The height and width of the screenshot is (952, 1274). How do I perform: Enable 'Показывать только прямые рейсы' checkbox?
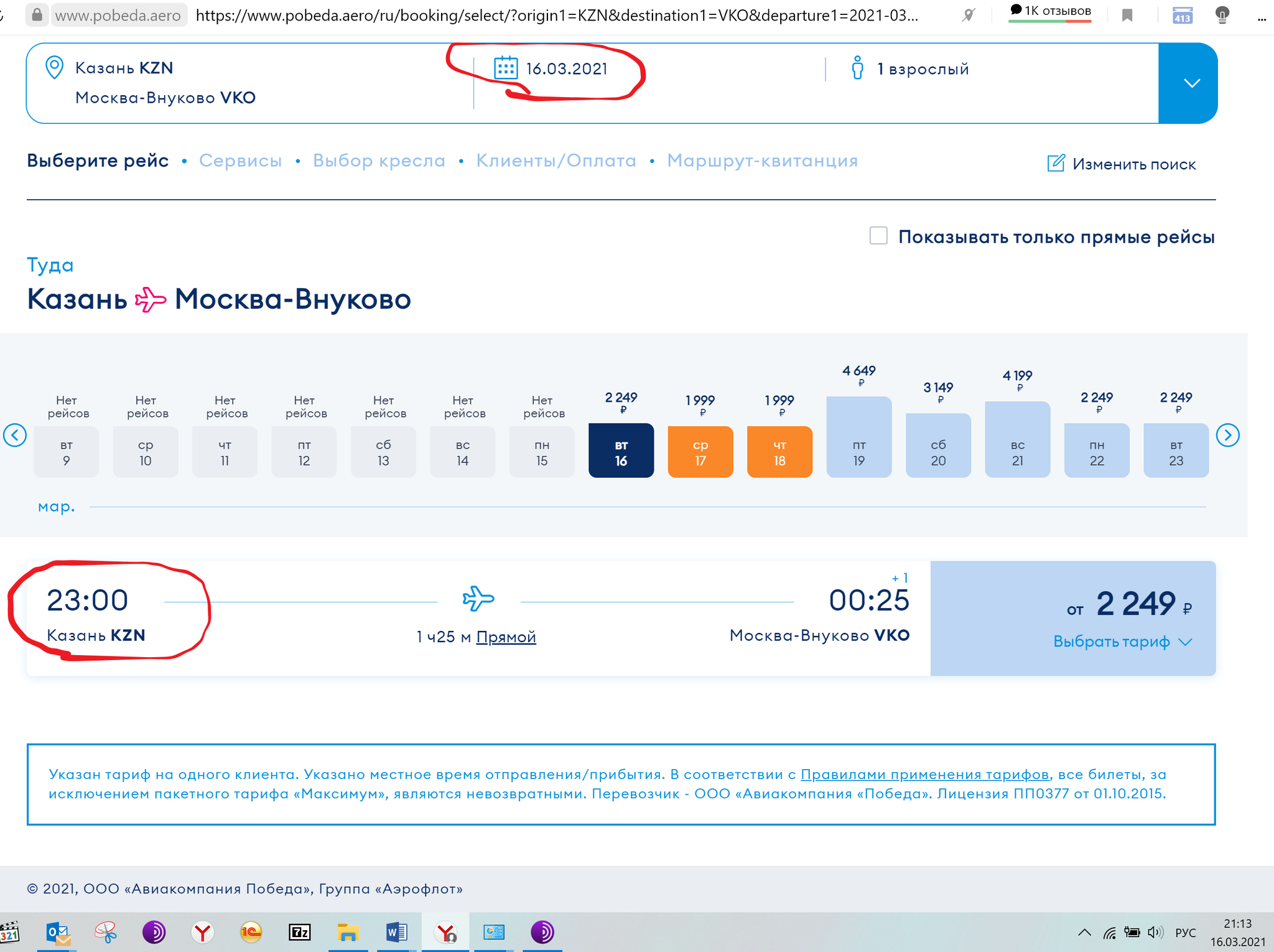click(x=878, y=236)
